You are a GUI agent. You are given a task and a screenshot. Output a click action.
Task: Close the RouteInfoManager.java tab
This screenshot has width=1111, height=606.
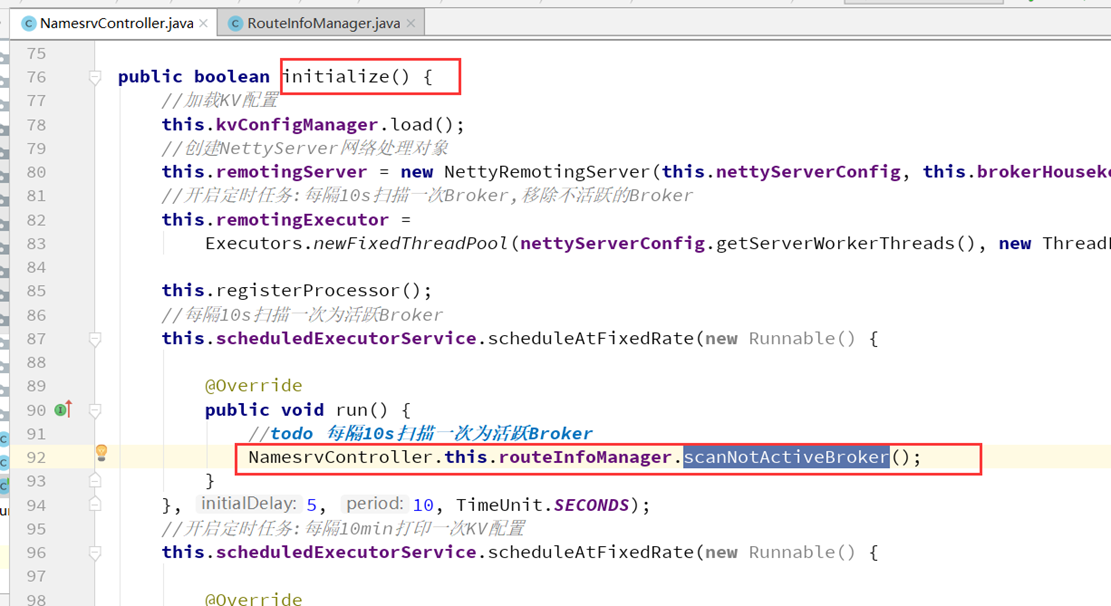pyautogui.click(x=410, y=23)
